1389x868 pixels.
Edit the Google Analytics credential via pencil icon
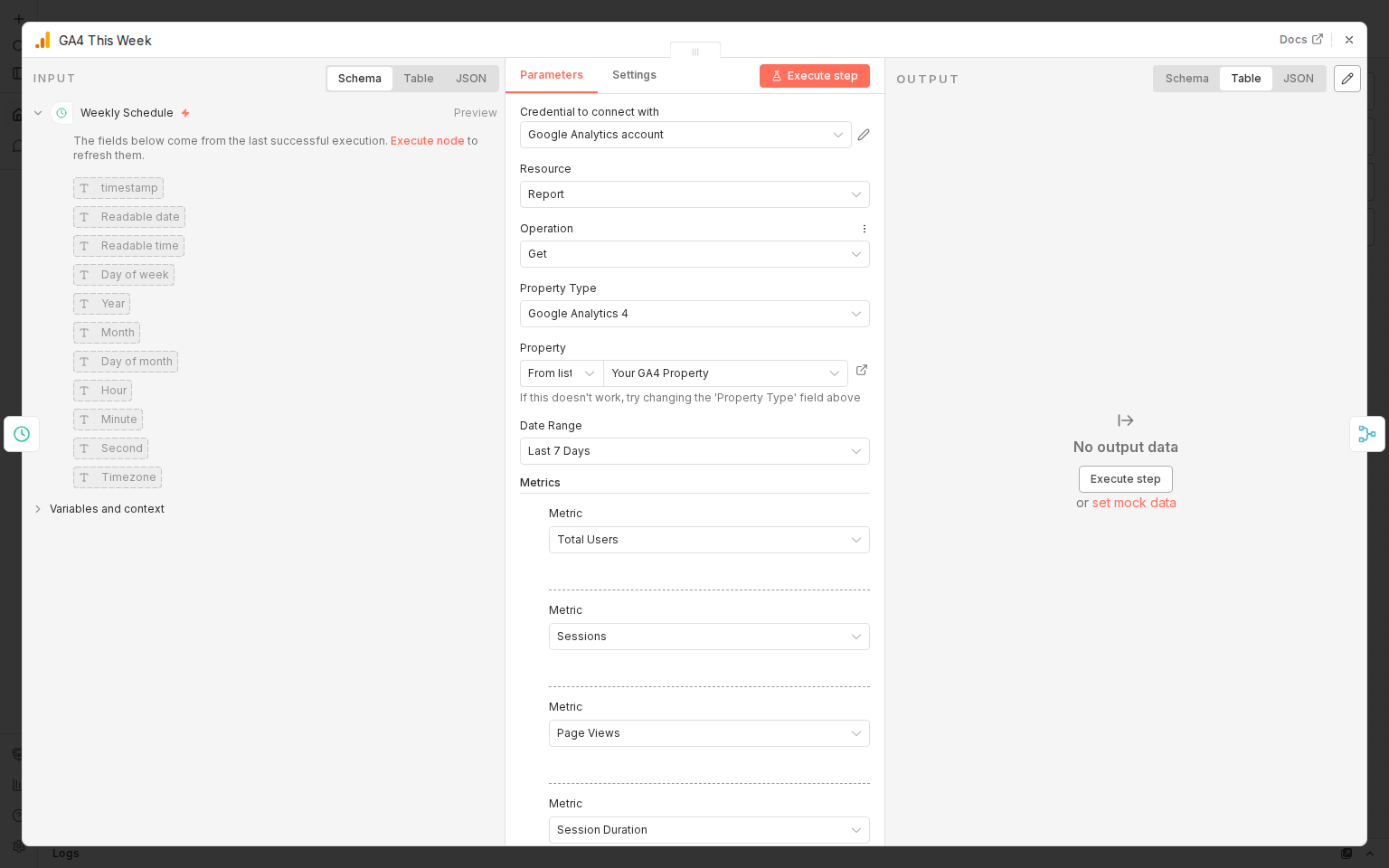click(x=863, y=134)
